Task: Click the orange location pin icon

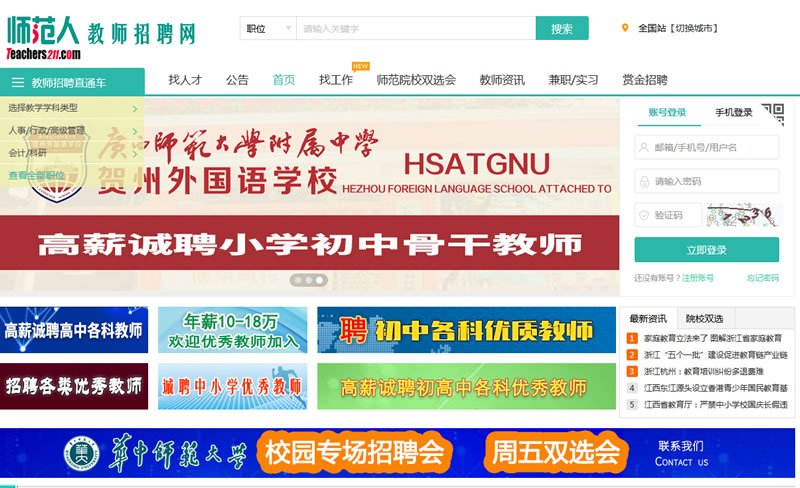Action: pyautogui.click(x=625, y=28)
